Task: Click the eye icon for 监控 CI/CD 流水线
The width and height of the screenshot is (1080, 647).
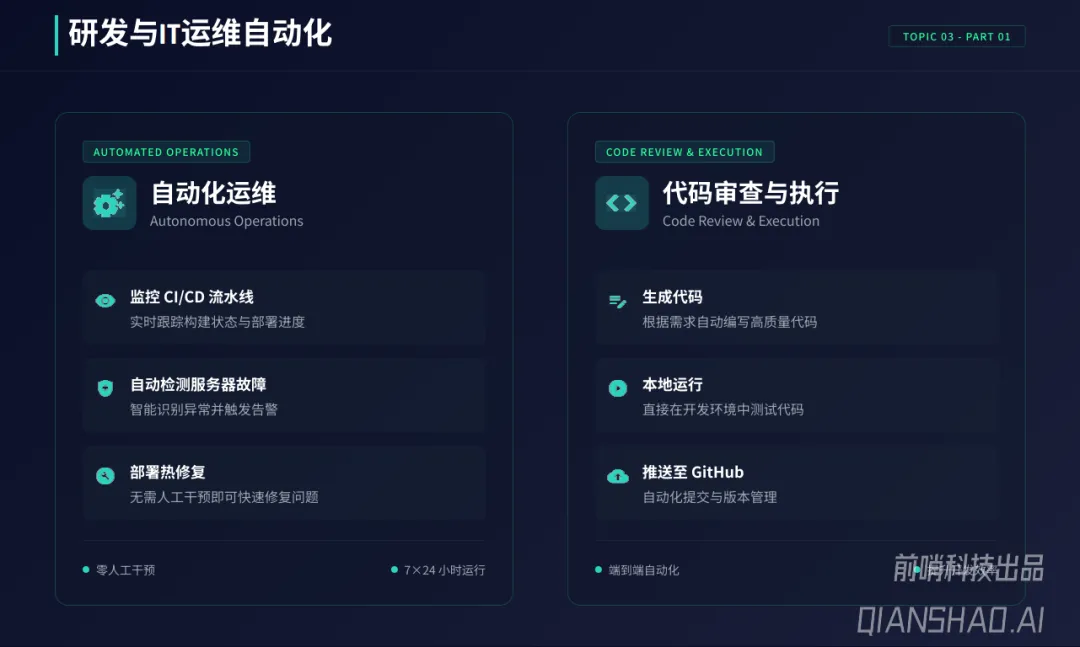Action: [105, 300]
